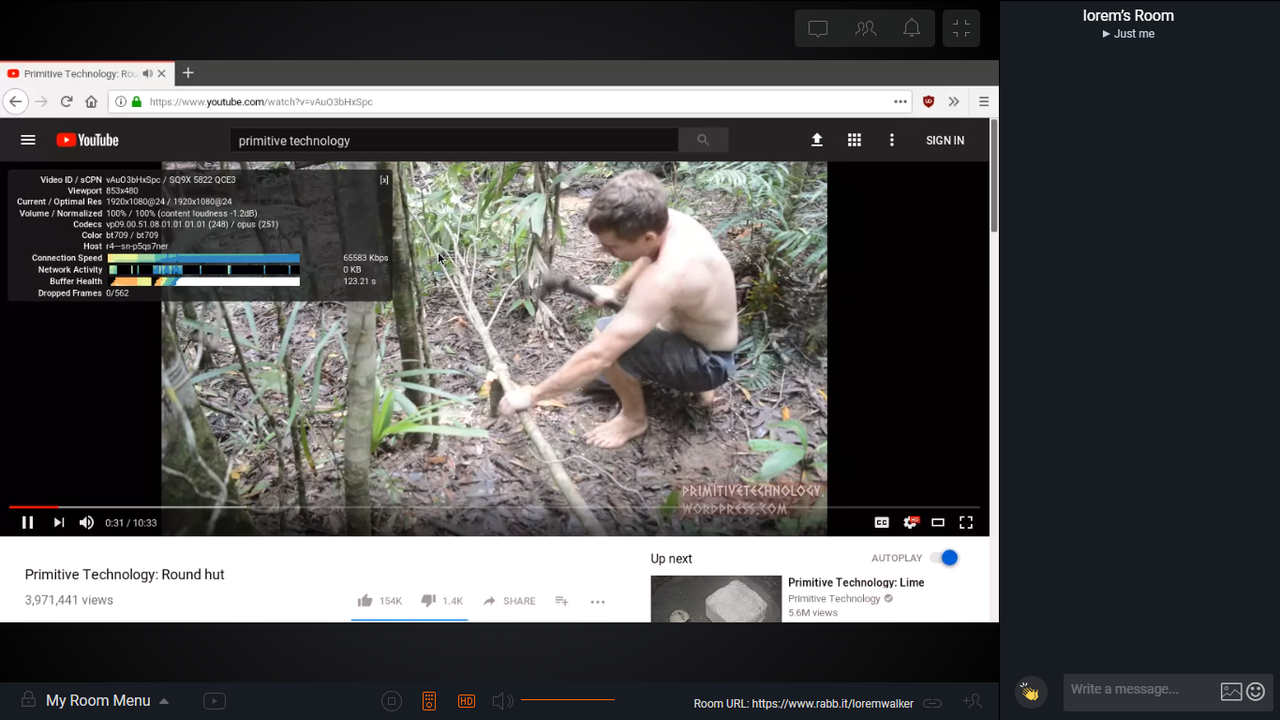Click the Rabbitcast play icon
The width and height of the screenshot is (1280, 720).
pyautogui.click(x=214, y=701)
